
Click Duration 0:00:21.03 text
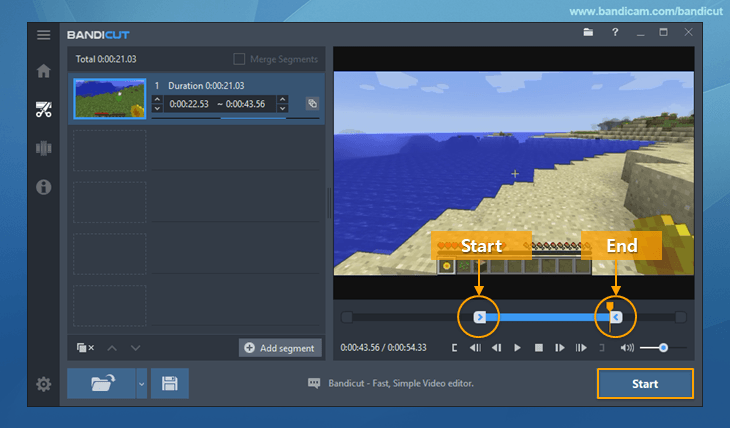206,86
